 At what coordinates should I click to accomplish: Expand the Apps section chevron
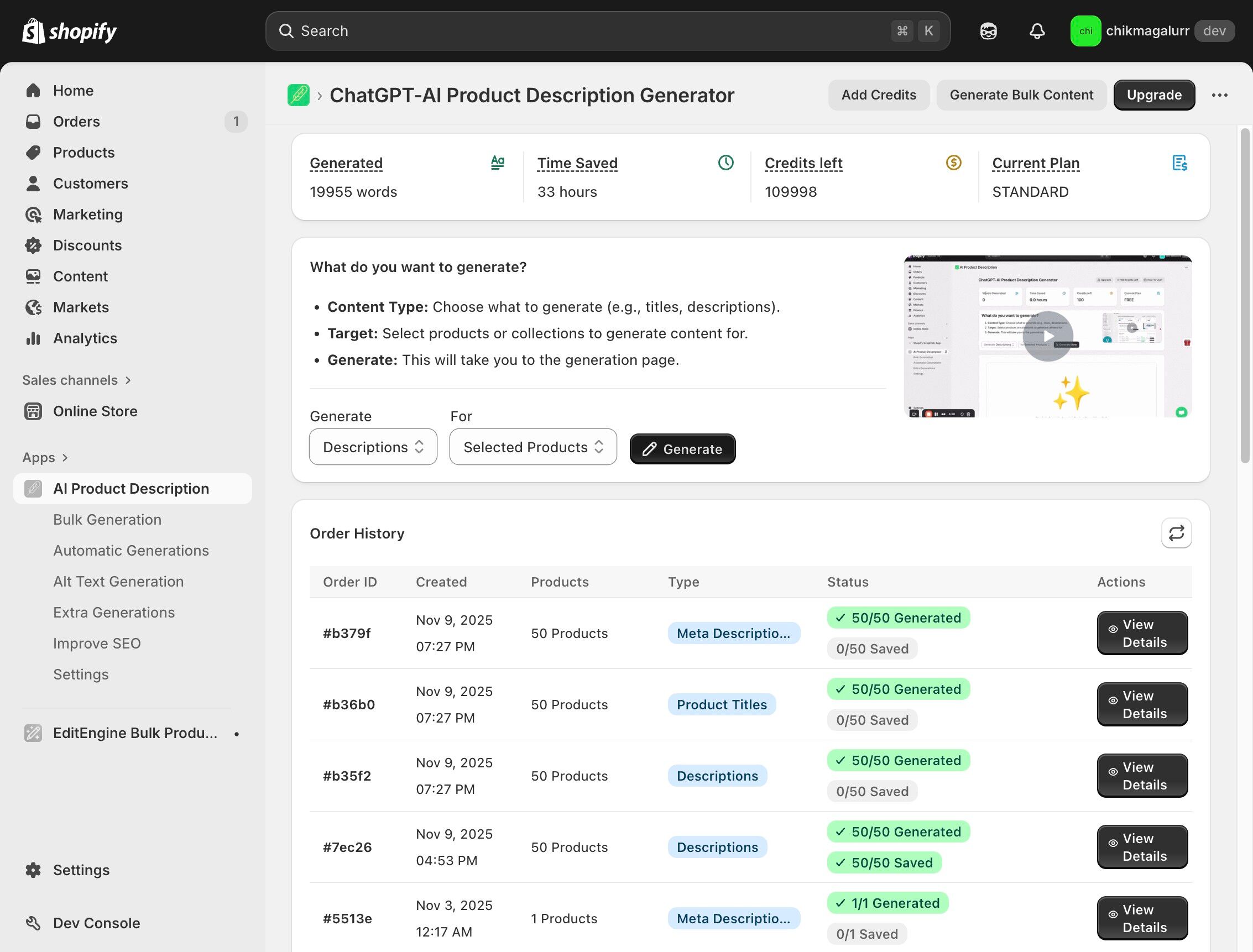(65, 458)
